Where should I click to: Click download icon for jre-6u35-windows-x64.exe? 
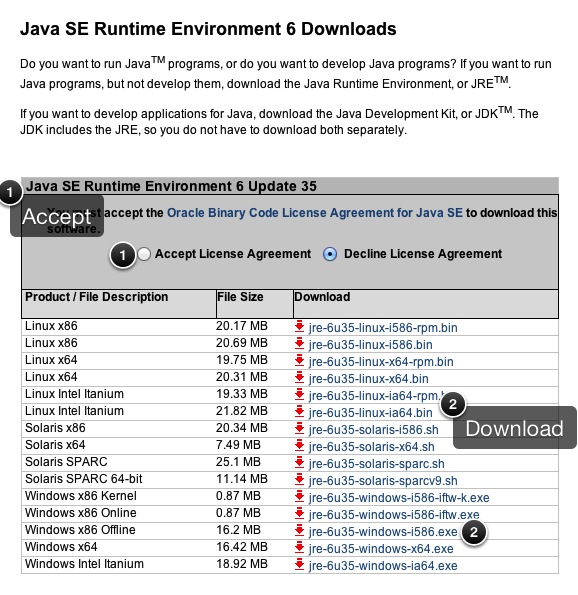299,548
